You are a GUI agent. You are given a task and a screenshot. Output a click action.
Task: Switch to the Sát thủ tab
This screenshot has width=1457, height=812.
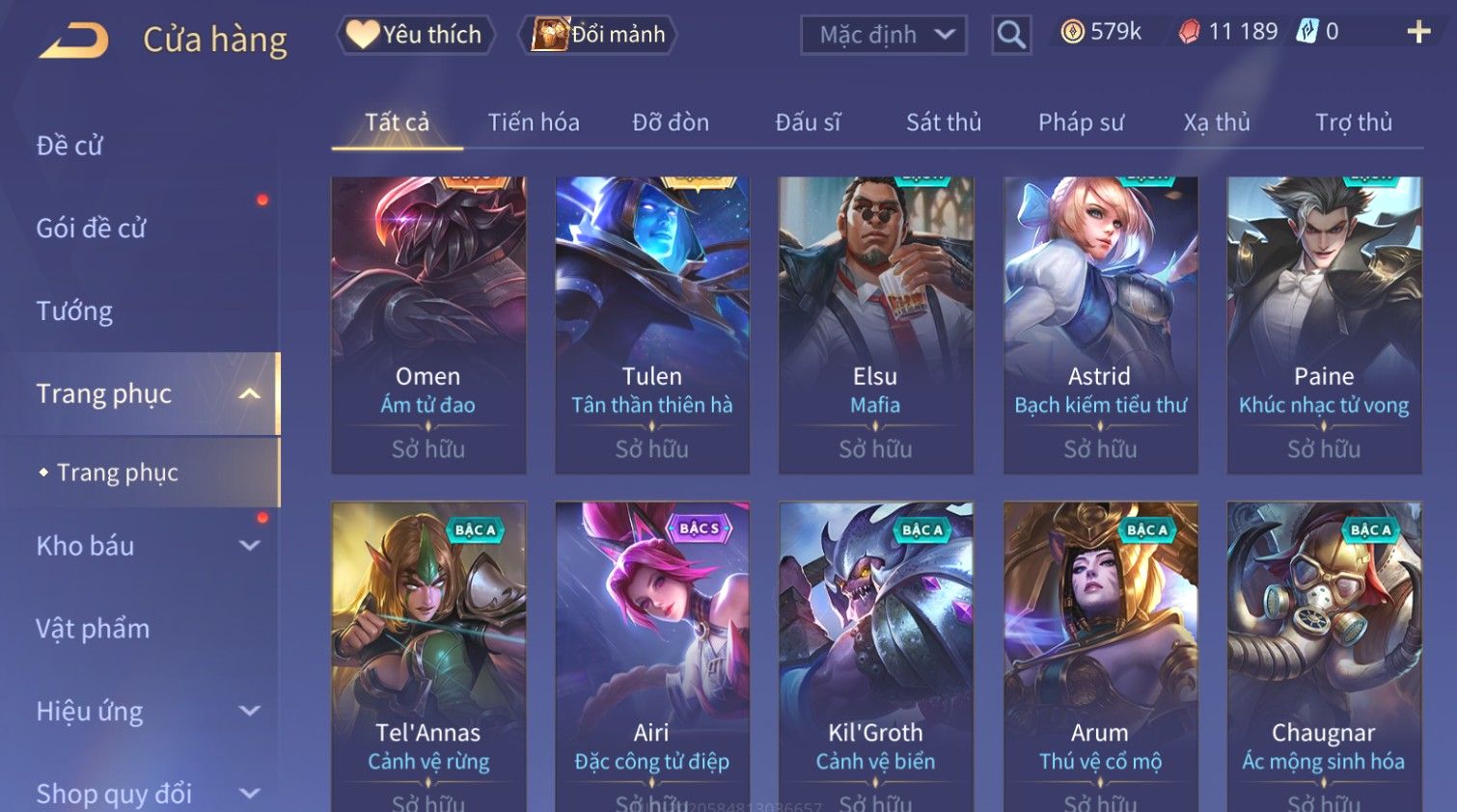[x=943, y=122]
